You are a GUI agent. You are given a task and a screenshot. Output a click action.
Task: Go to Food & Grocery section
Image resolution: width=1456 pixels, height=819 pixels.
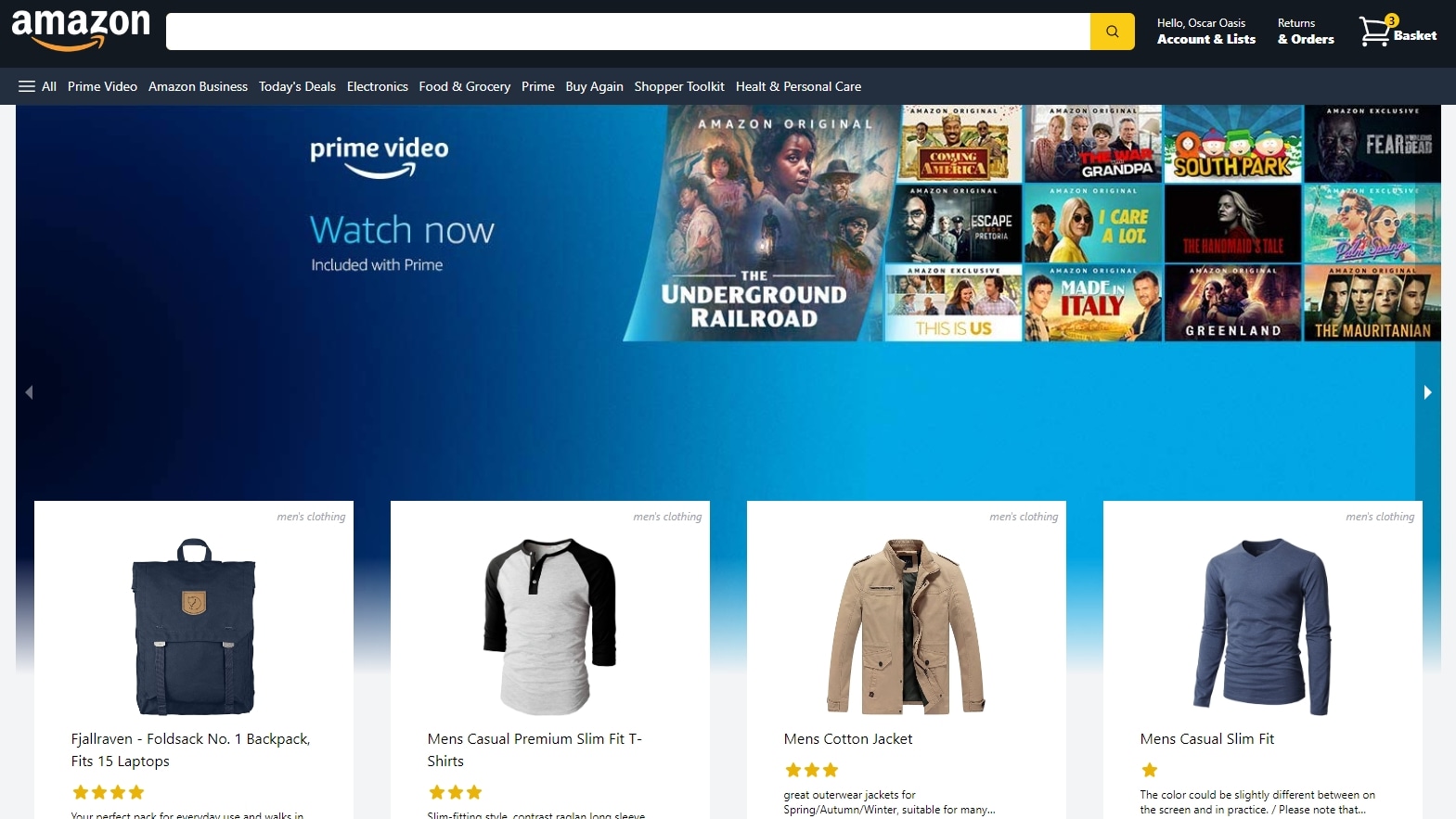click(x=464, y=86)
